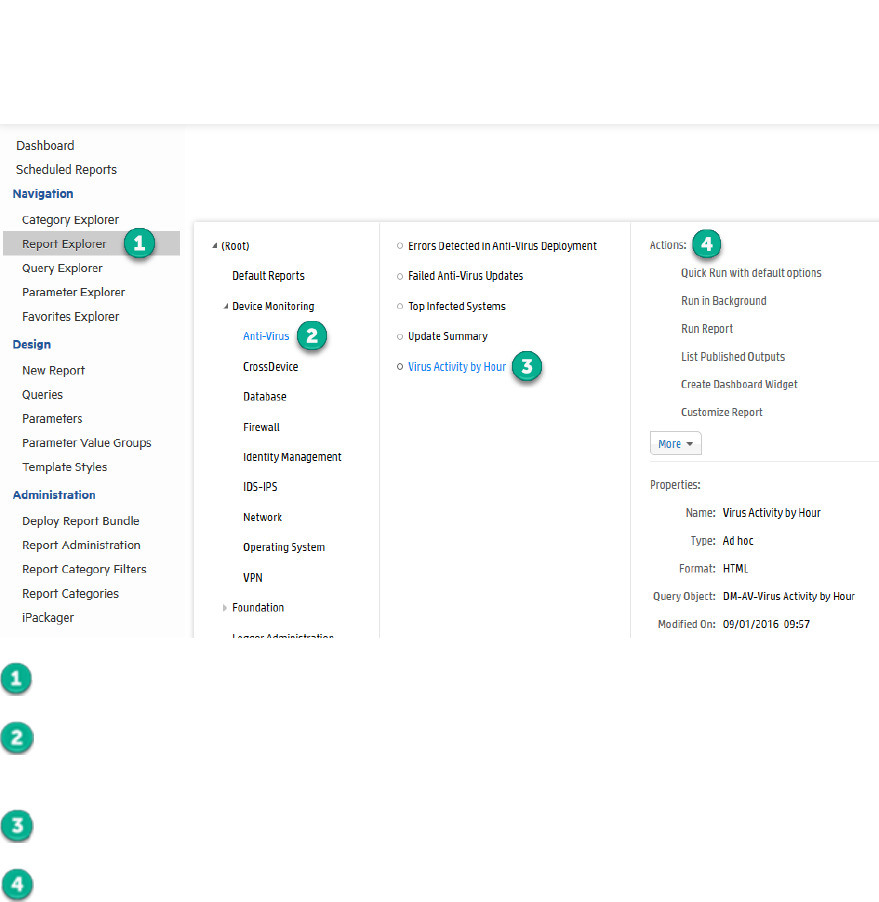The height and width of the screenshot is (902, 879).
Task: Open the More actions dropdown
Action: click(676, 444)
